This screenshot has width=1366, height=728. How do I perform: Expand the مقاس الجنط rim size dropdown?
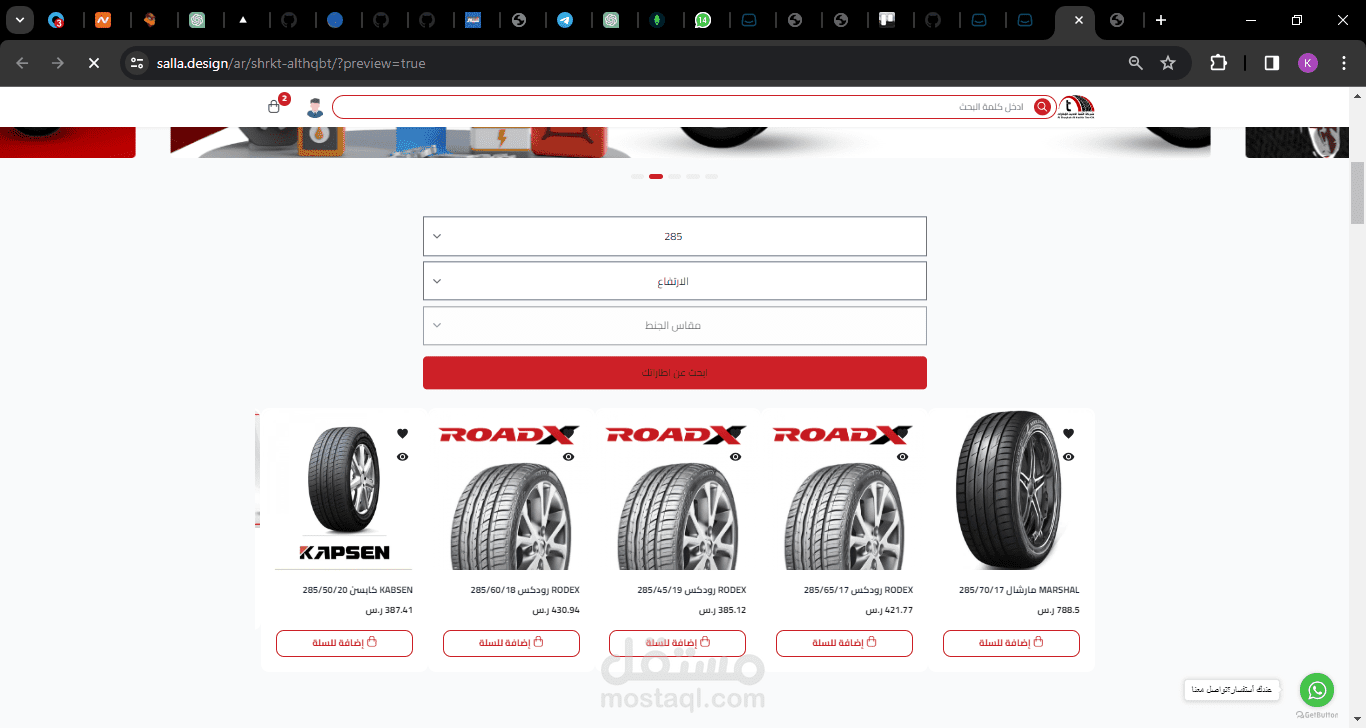pos(675,326)
